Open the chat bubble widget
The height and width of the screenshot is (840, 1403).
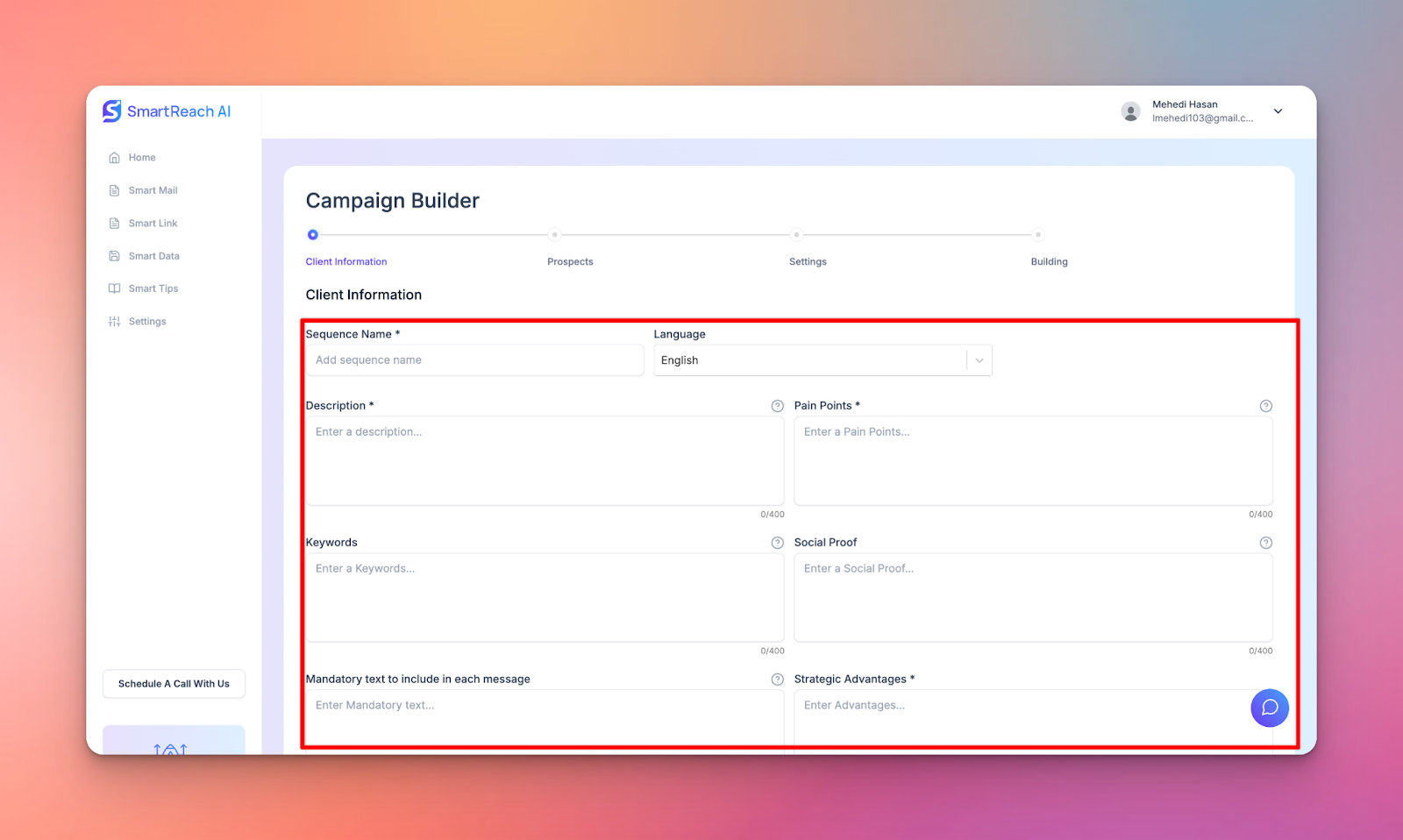[1269, 708]
